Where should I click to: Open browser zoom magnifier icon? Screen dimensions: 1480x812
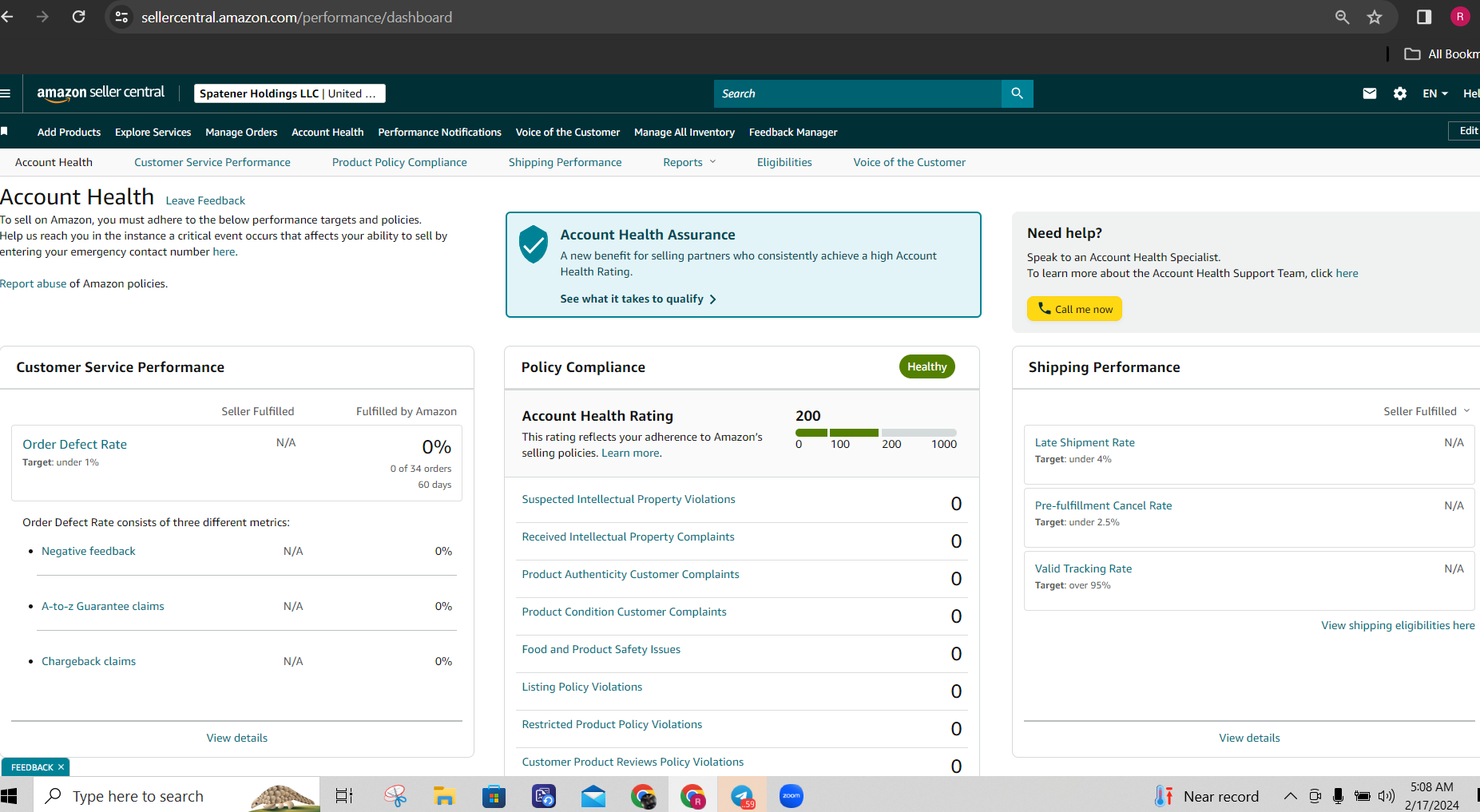pyautogui.click(x=1342, y=17)
